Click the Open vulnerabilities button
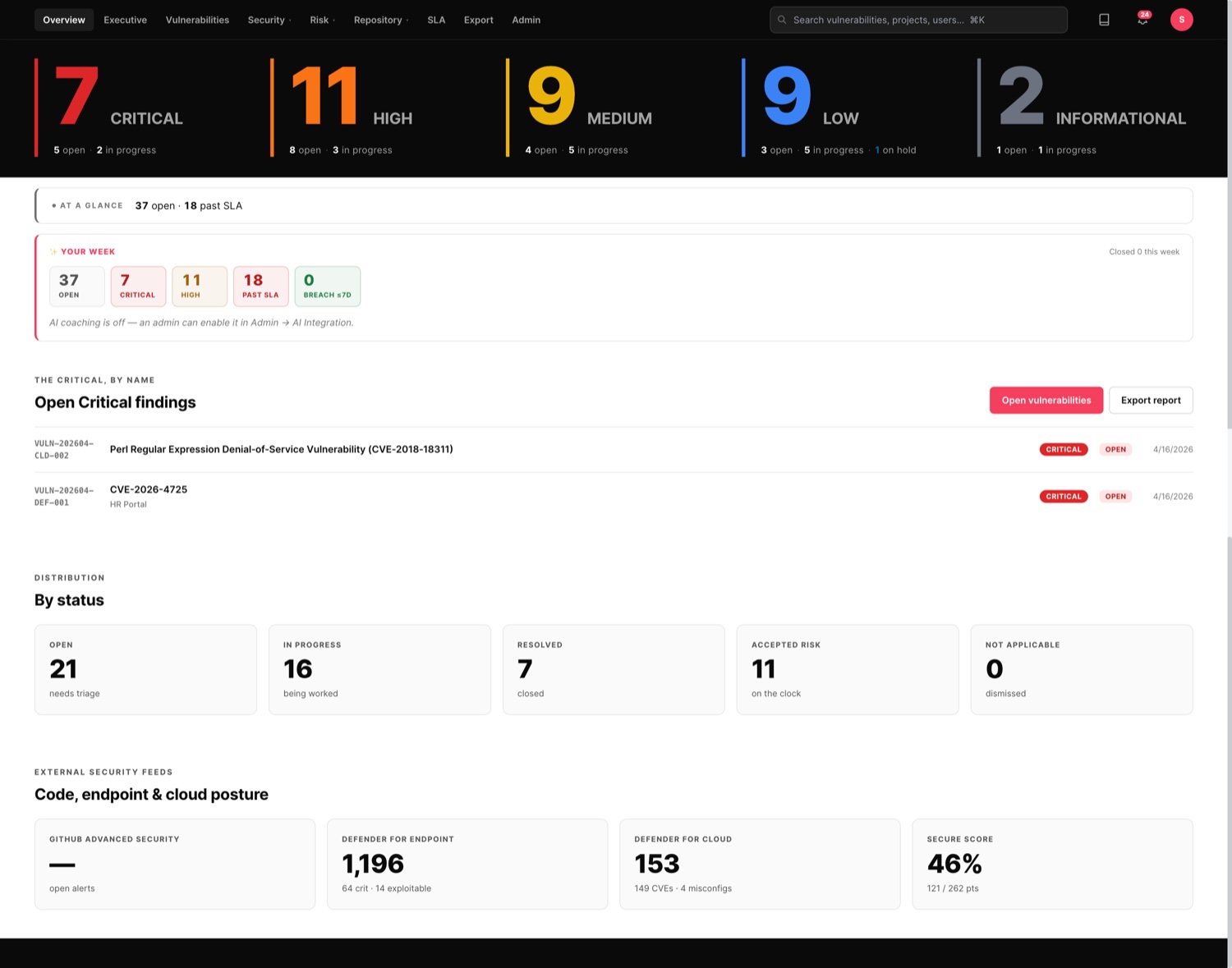This screenshot has height=968, width=1232. coord(1046,400)
